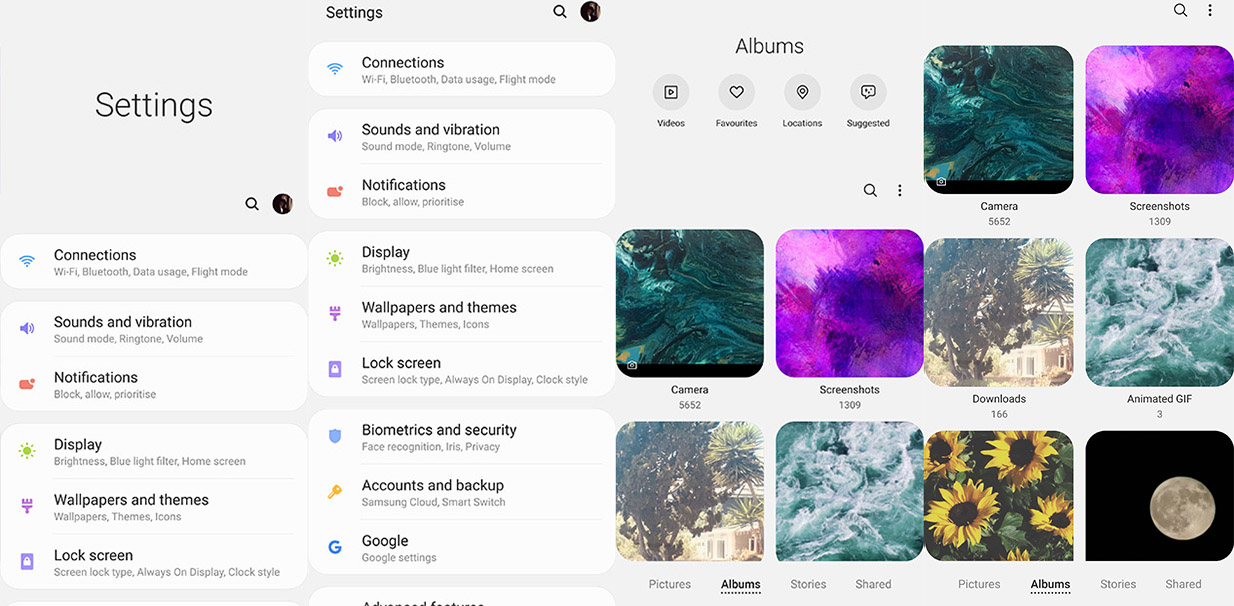Open the Suggested icon
The height and width of the screenshot is (606, 1234).
click(868, 92)
